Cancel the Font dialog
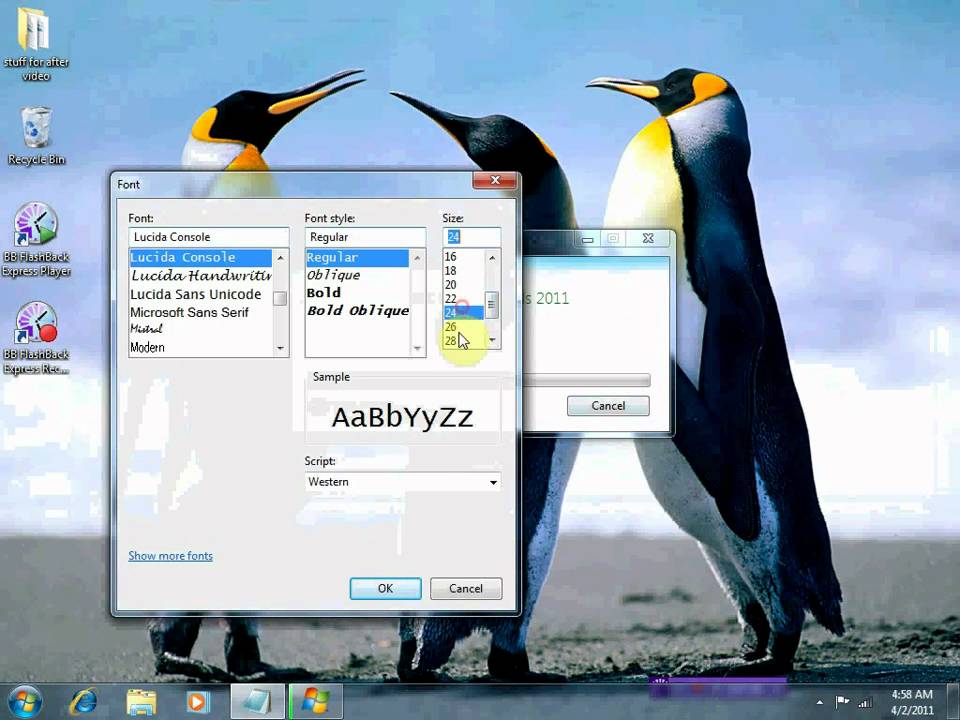Screen dimensions: 960x720 point(466,588)
